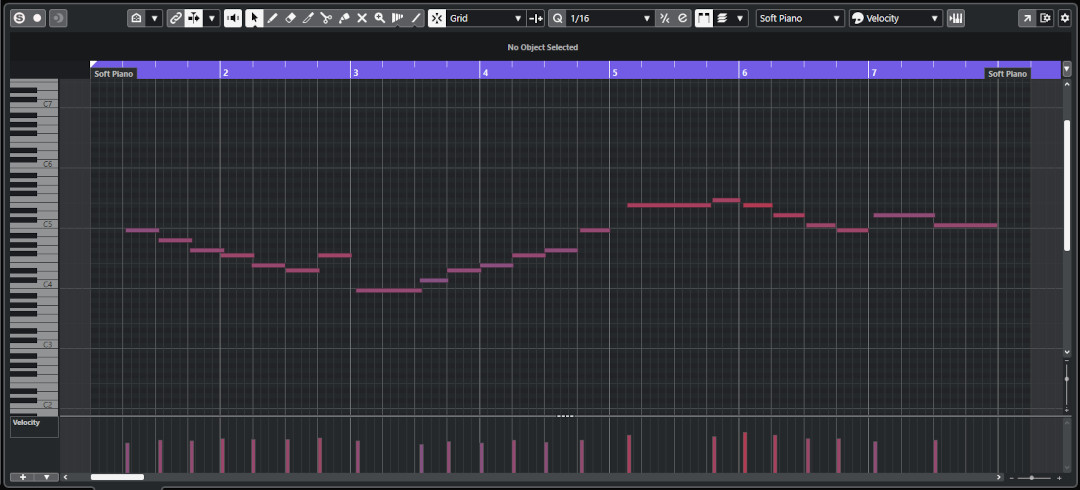Screen dimensions: 1080x490
Task: Select the long note starting after bar 5
Action: click(x=669, y=205)
